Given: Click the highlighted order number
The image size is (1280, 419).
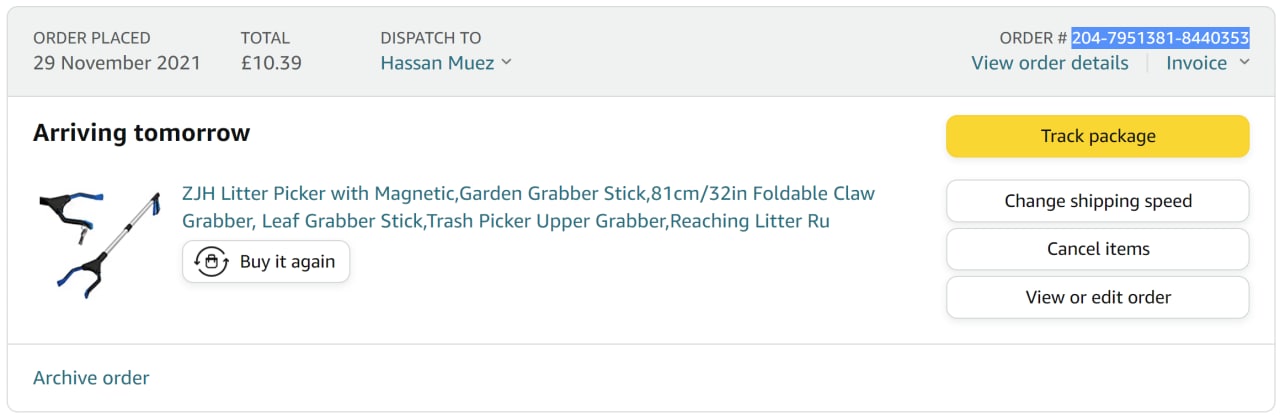Looking at the screenshot, I should tap(1160, 38).
